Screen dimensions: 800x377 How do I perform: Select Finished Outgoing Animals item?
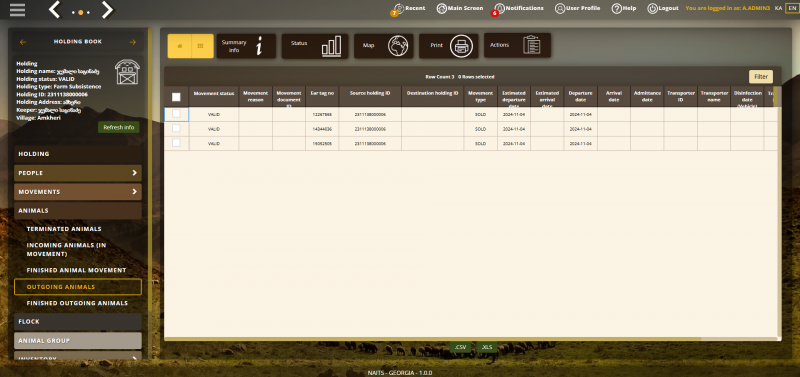click(77, 303)
